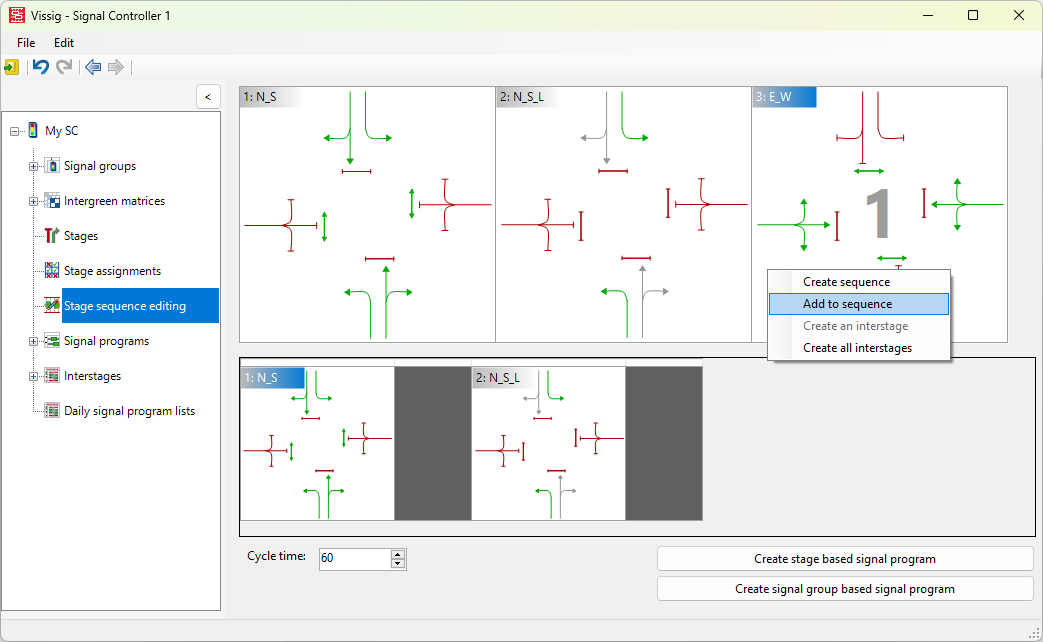This screenshot has width=1043, height=642.
Task: Collapse the My SC root node
Action: click(14, 131)
